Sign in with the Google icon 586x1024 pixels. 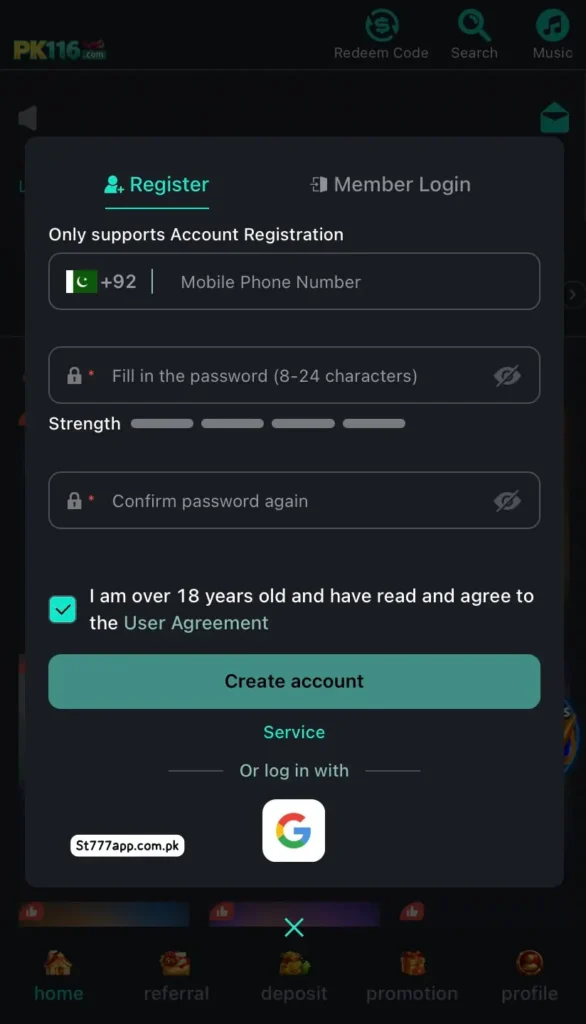coord(293,830)
